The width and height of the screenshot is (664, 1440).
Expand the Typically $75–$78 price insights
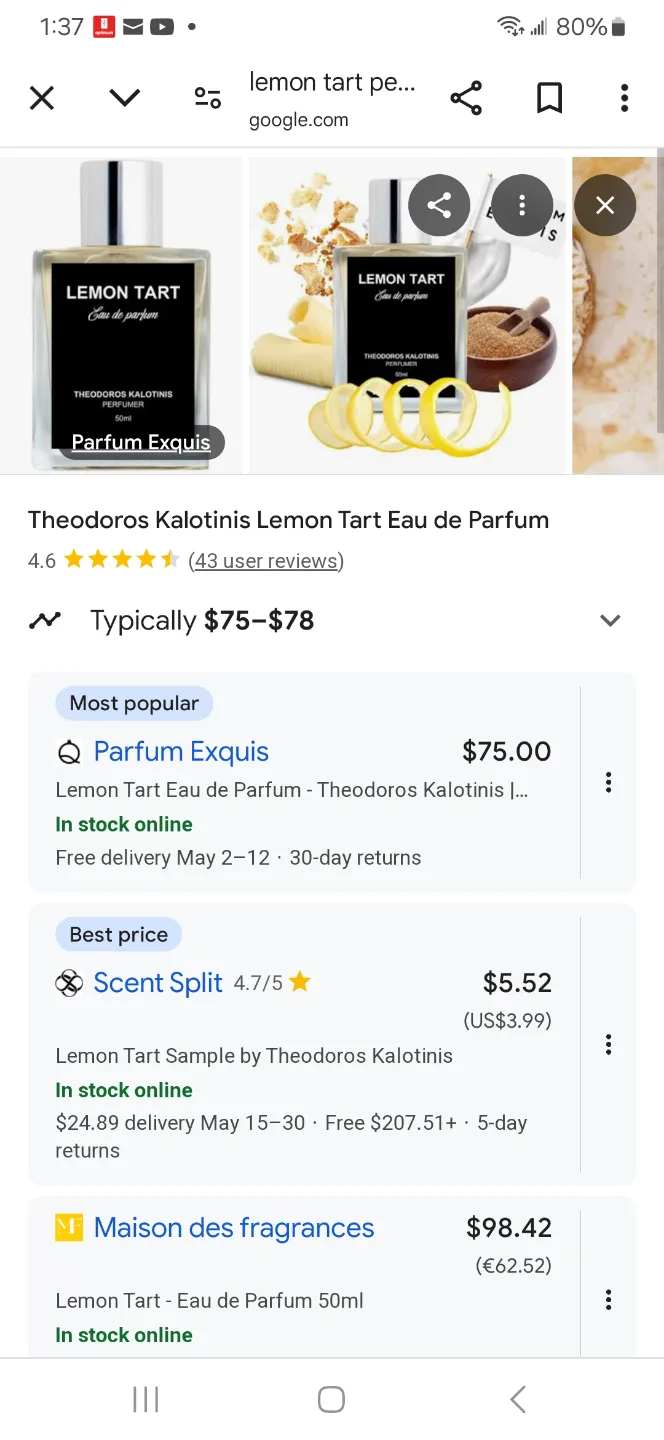coord(610,620)
